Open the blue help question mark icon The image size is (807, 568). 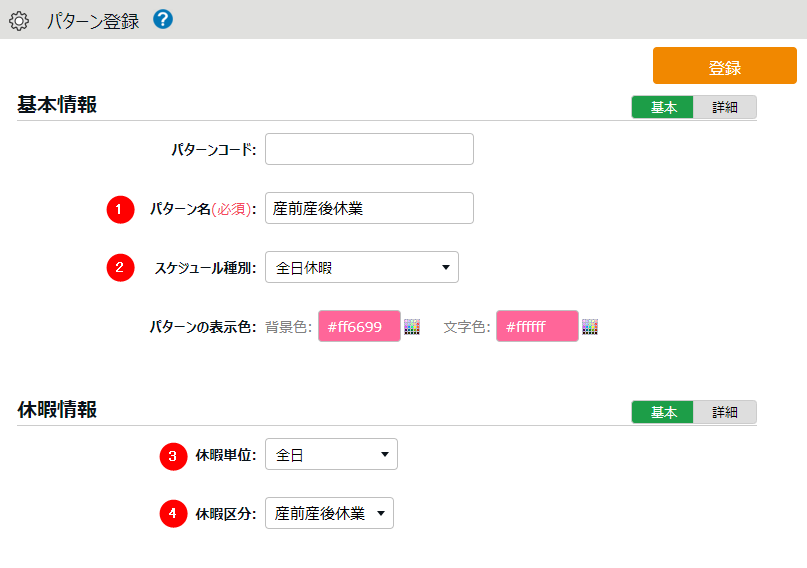tap(163, 19)
